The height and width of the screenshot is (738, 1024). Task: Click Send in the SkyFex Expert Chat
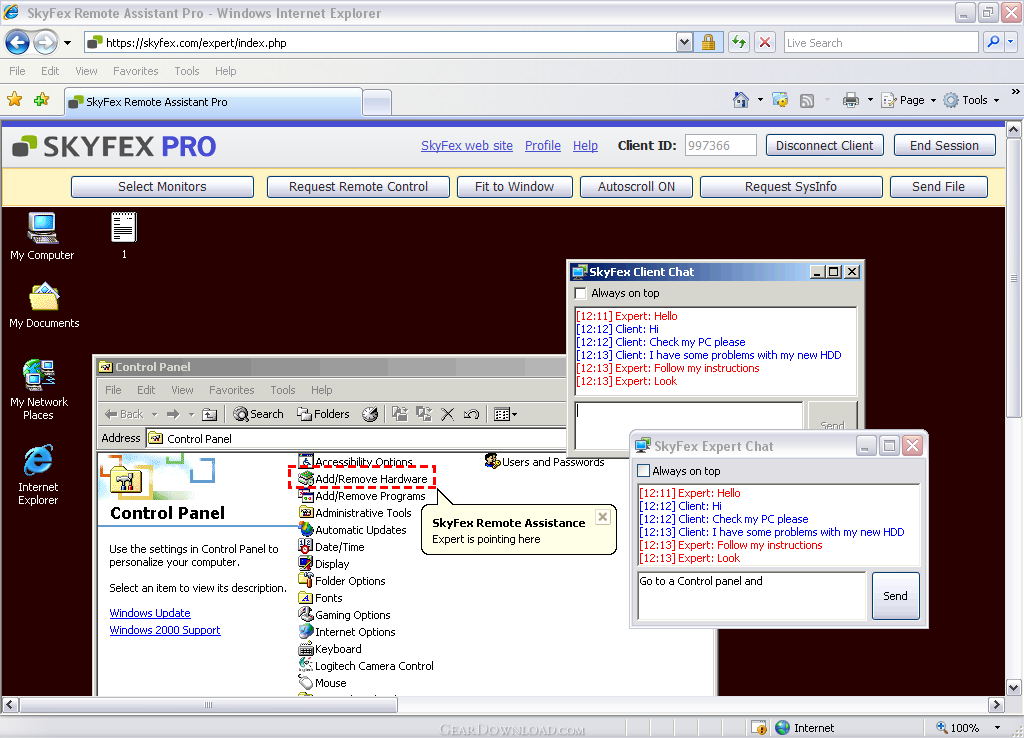pyautogui.click(x=895, y=596)
